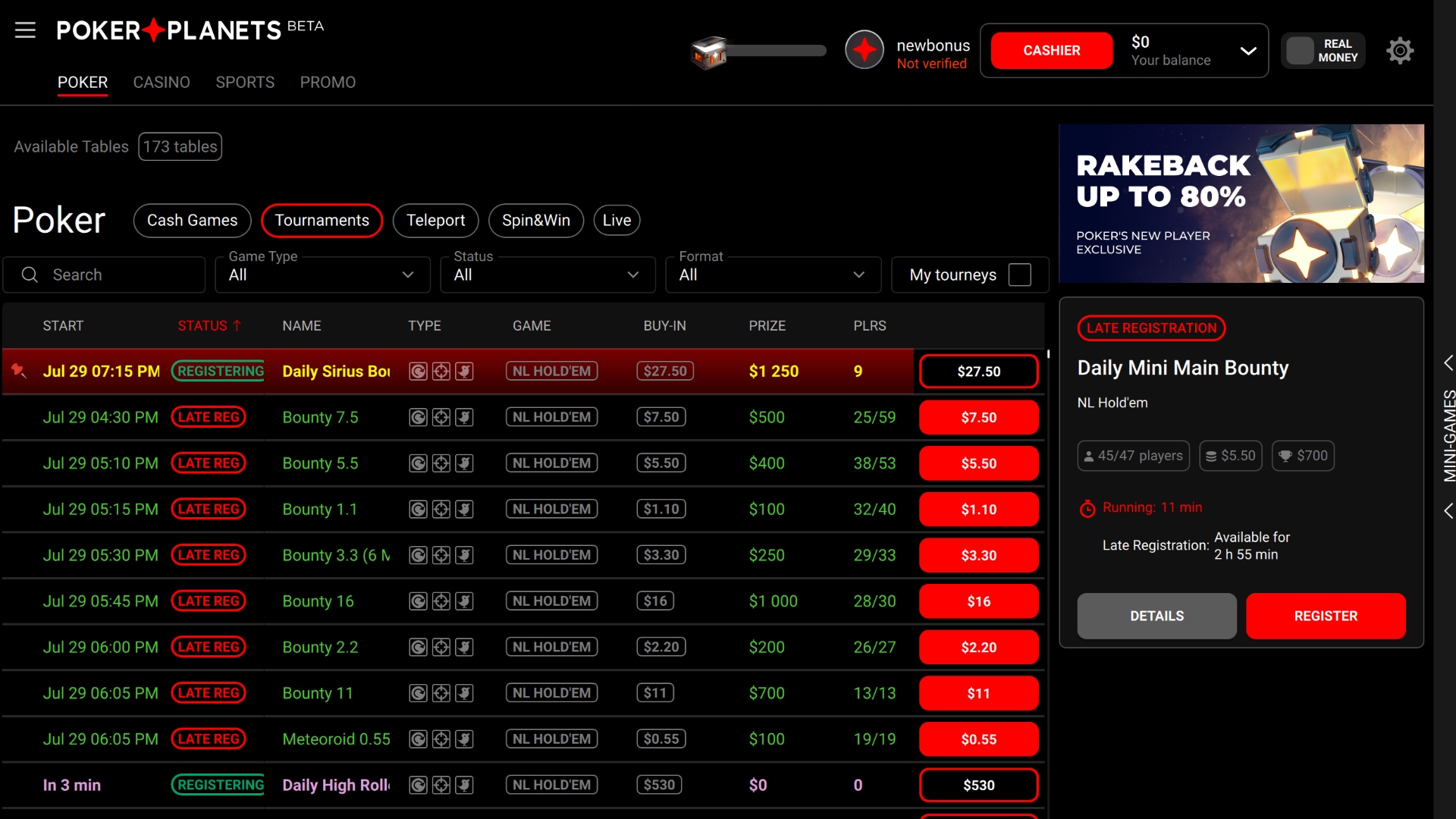1456x819 pixels.
Task: Register for Bounty 16 via $16 button
Action: (978, 601)
